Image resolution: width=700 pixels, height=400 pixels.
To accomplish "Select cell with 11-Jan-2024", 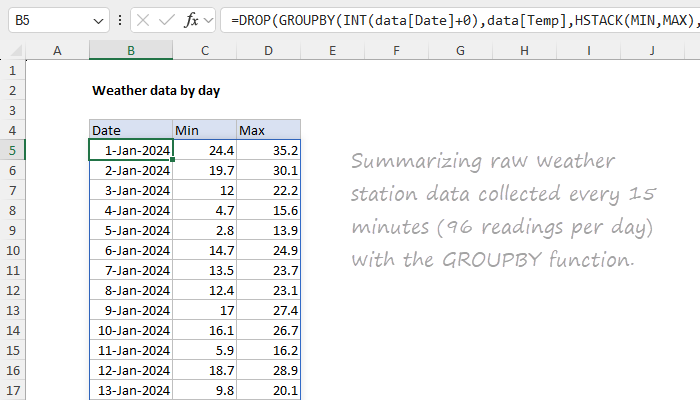I will click(131, 350).
